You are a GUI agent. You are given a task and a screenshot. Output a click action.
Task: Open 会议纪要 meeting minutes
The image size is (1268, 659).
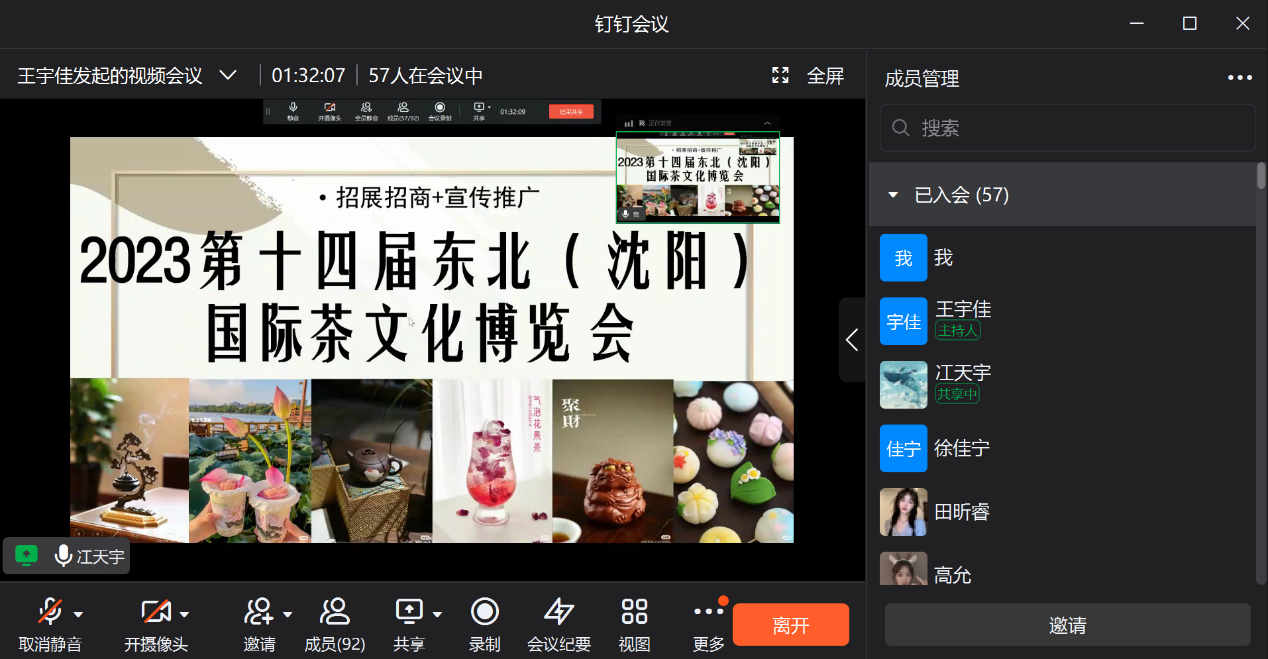coord(559,625)
